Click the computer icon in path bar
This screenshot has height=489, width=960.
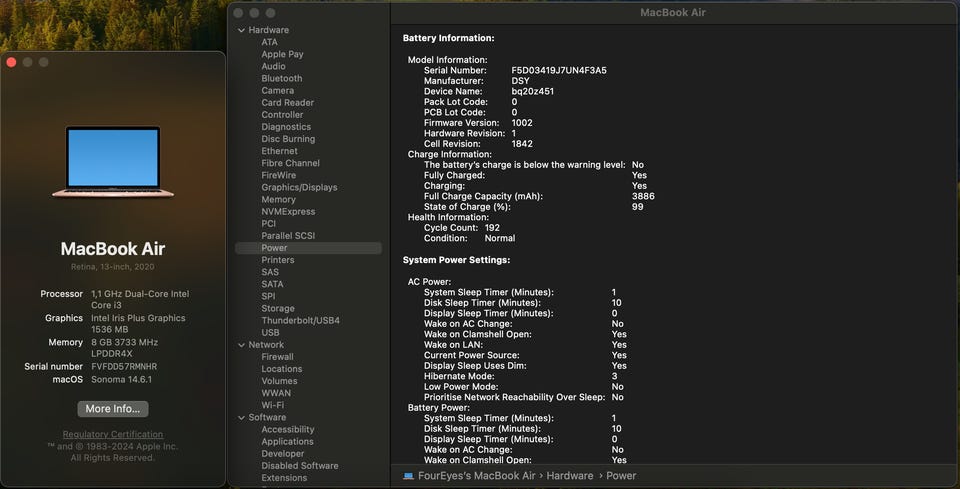408,476
